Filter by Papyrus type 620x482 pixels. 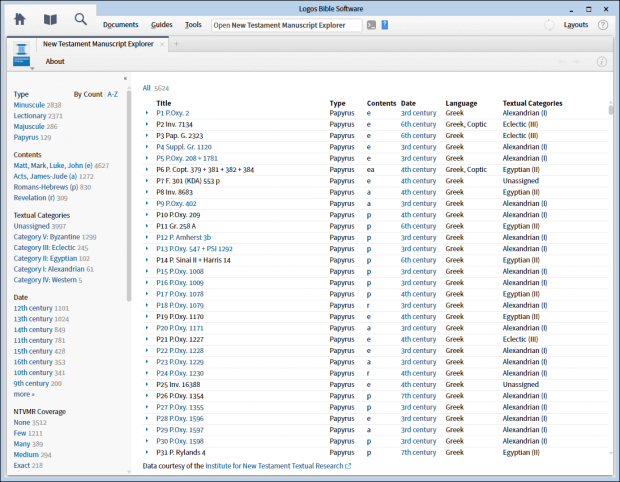pyautogui.click(x=26, y=137)
